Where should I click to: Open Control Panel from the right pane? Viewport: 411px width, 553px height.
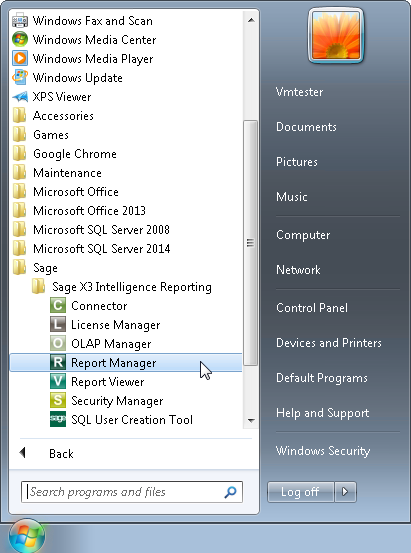click(312, 308)
